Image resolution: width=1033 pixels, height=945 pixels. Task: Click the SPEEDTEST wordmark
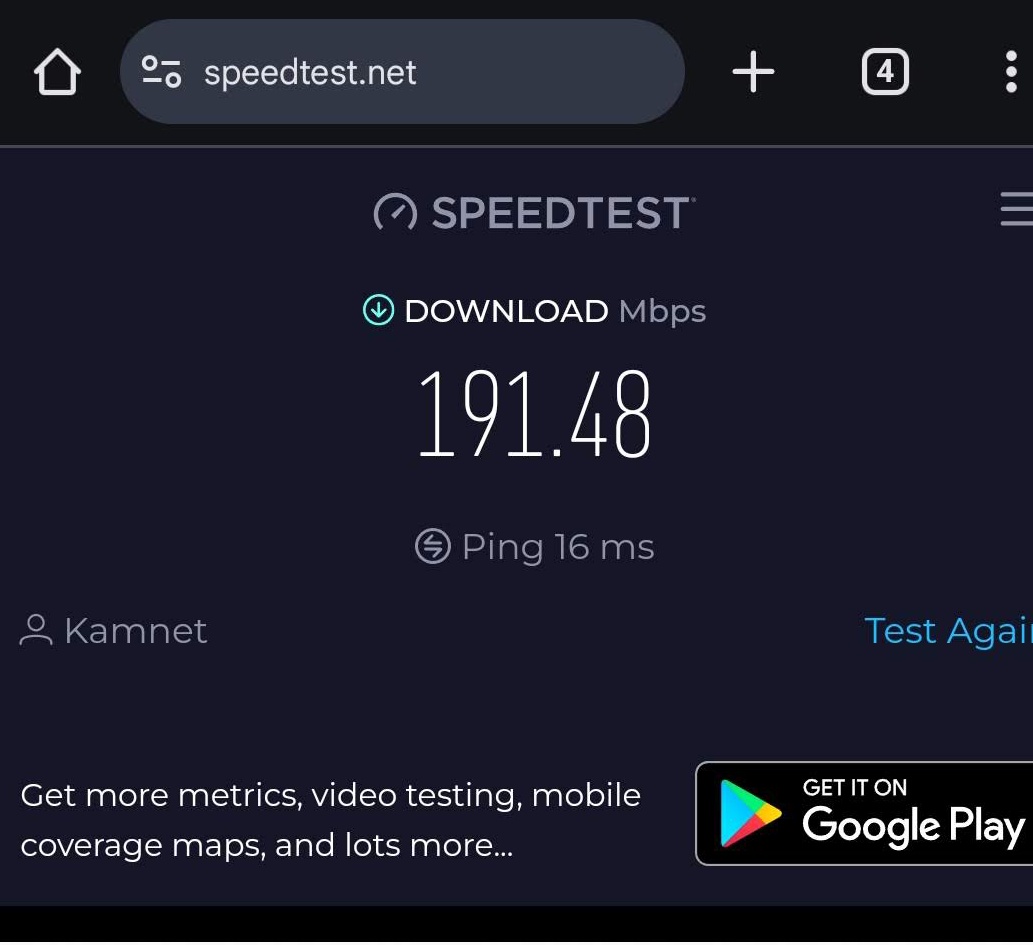point(563,213)
